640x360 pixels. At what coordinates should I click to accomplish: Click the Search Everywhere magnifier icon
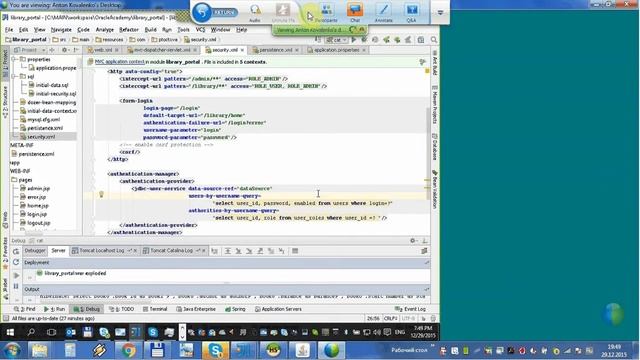coord(434,40)
